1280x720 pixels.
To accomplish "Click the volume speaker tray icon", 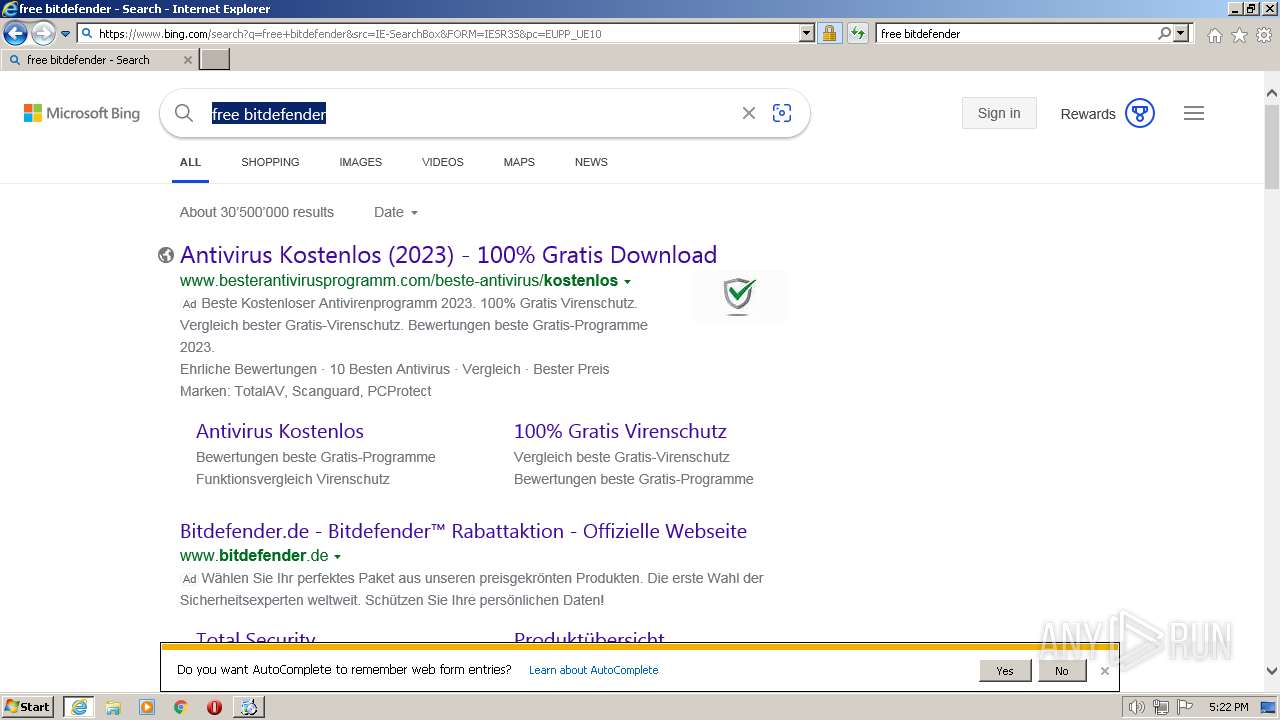I will click(x=1136, y=707).
